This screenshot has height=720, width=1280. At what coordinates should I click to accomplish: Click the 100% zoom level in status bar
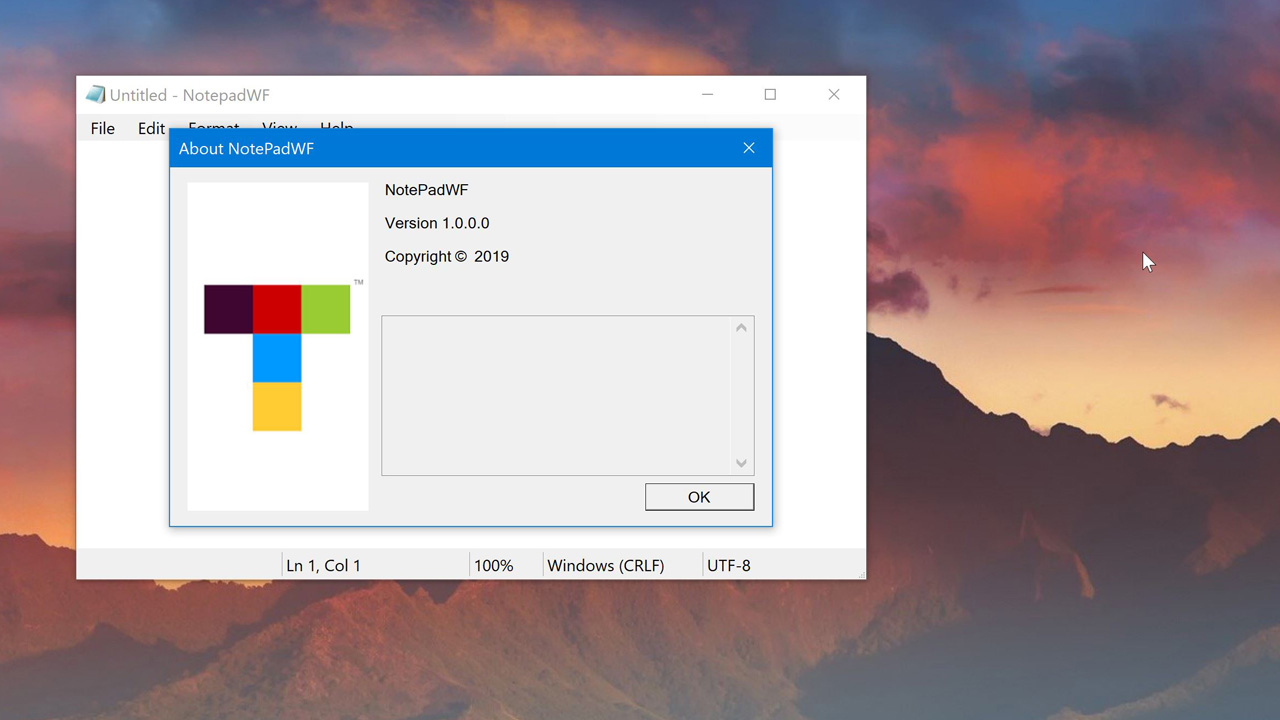[x=493, y=565]
